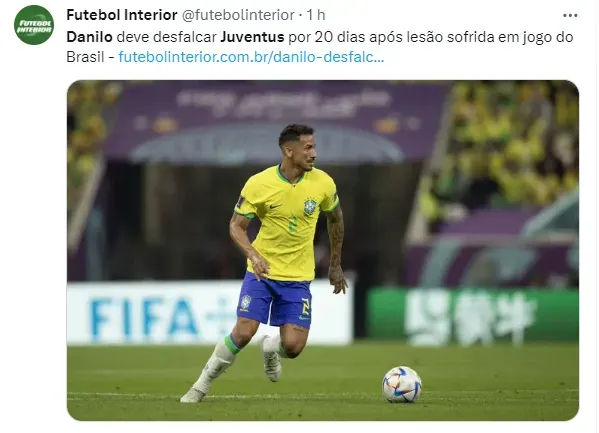Screen dimensions: 599x433
Task: Click the @futebolinterior handle
Action: coord(238,15)
